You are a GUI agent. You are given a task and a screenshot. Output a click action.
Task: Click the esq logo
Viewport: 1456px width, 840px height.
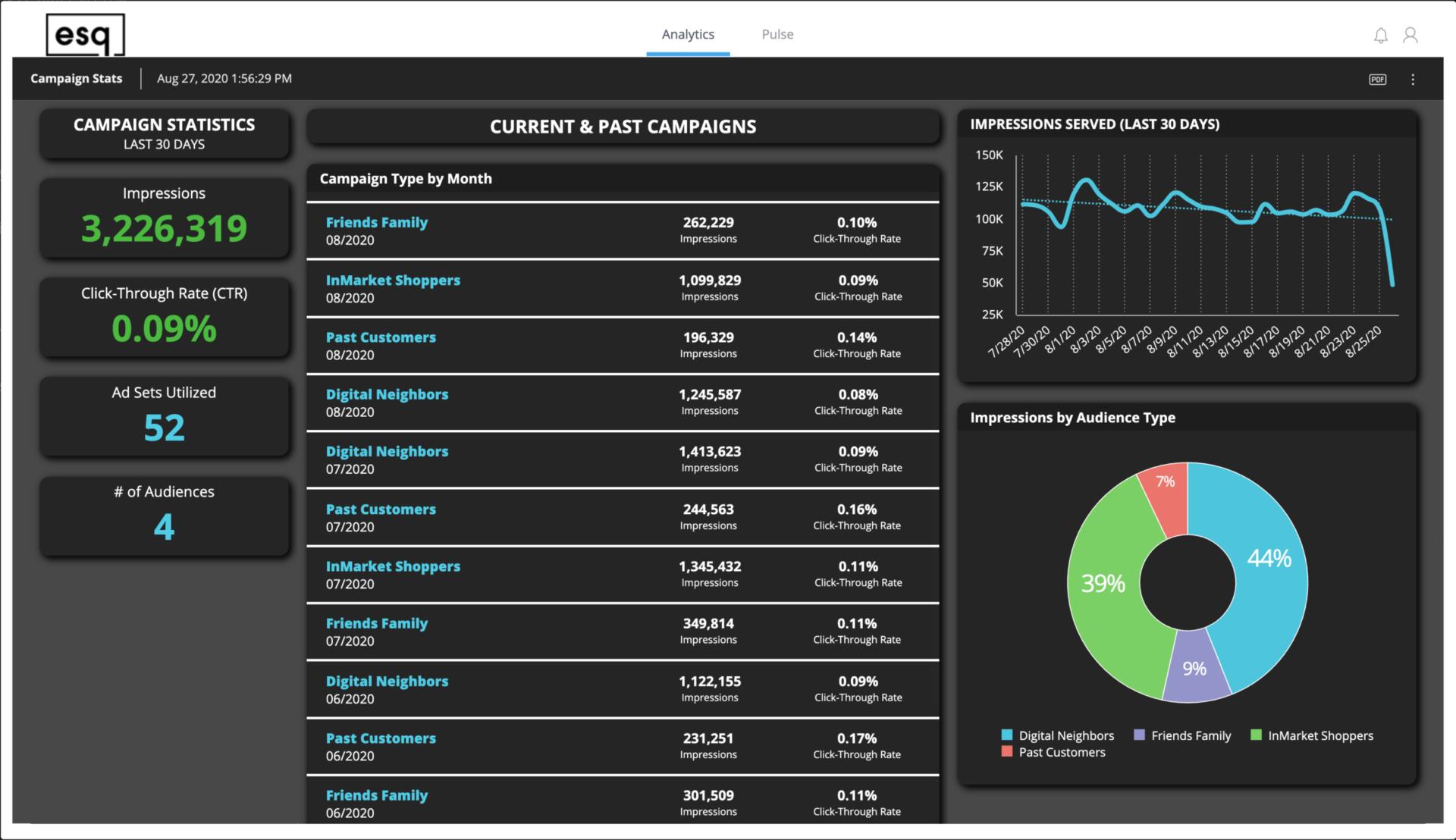(x=85, y=34)
